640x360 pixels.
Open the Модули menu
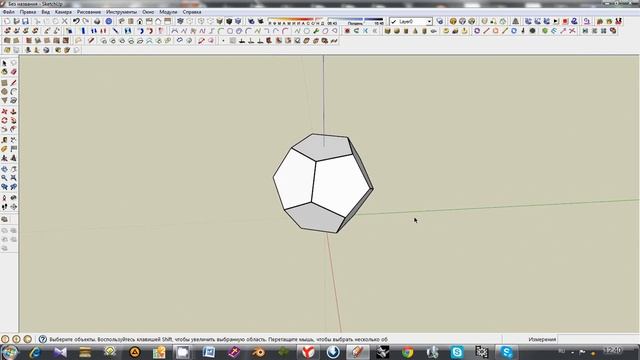[x=168, y=12]
